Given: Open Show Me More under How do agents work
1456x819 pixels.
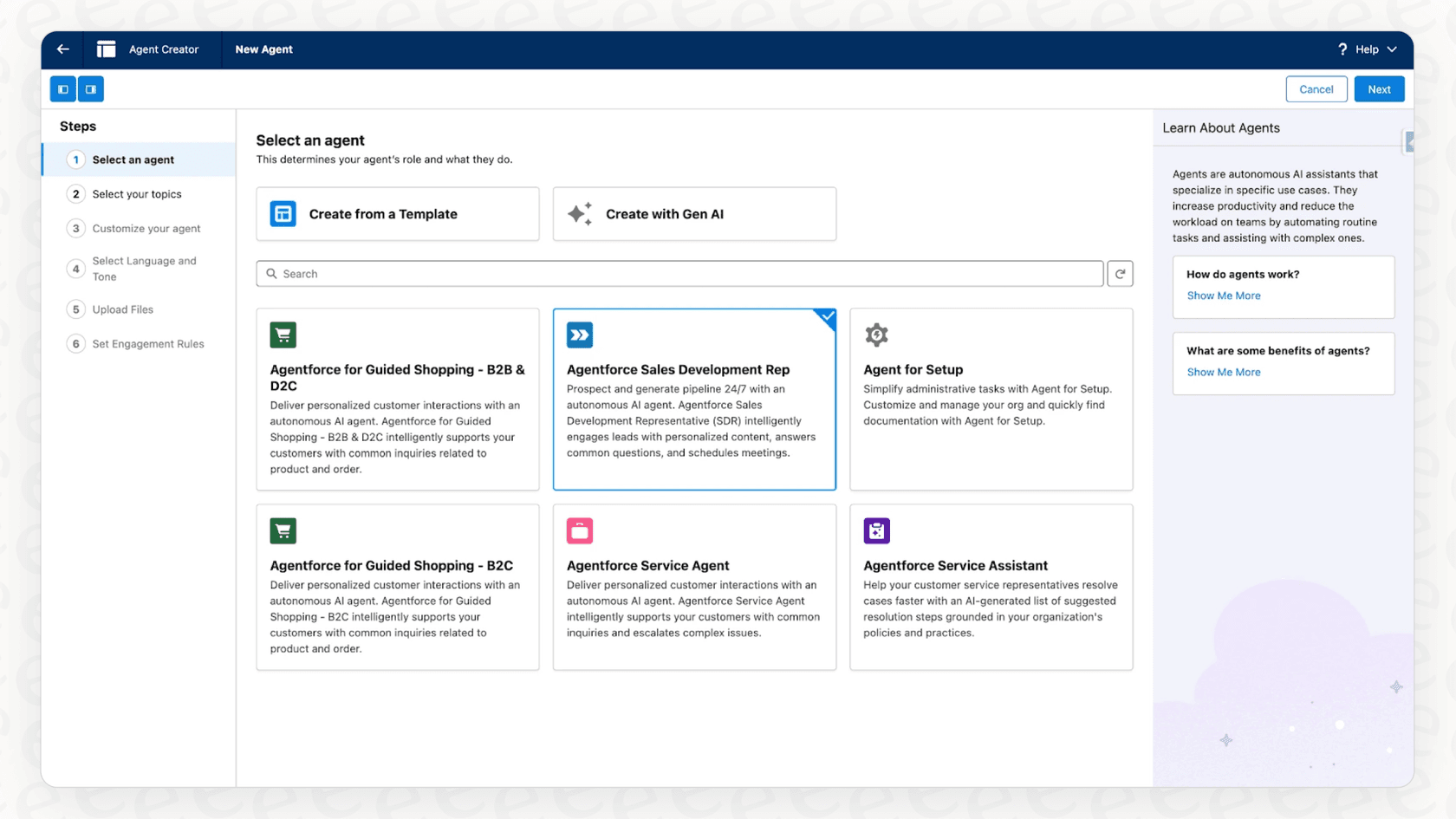Looking at the screenshot, I should coord(1223,295).
